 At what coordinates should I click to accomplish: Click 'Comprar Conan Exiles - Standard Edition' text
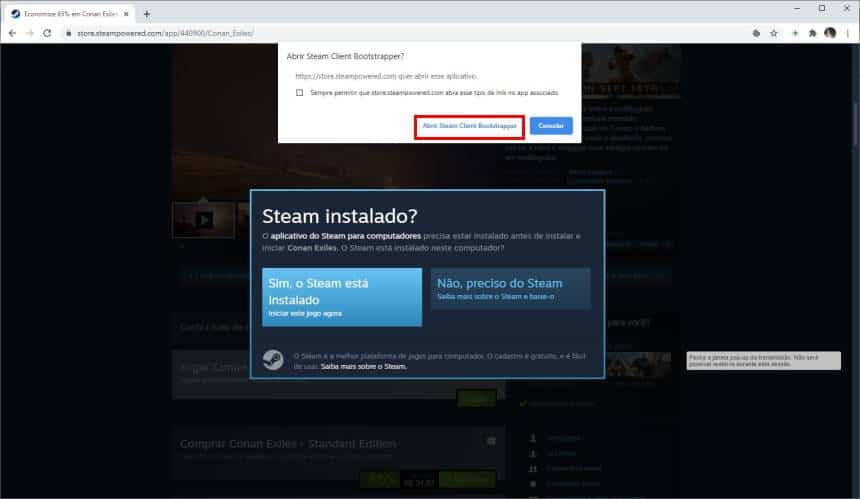pos(288,444)
